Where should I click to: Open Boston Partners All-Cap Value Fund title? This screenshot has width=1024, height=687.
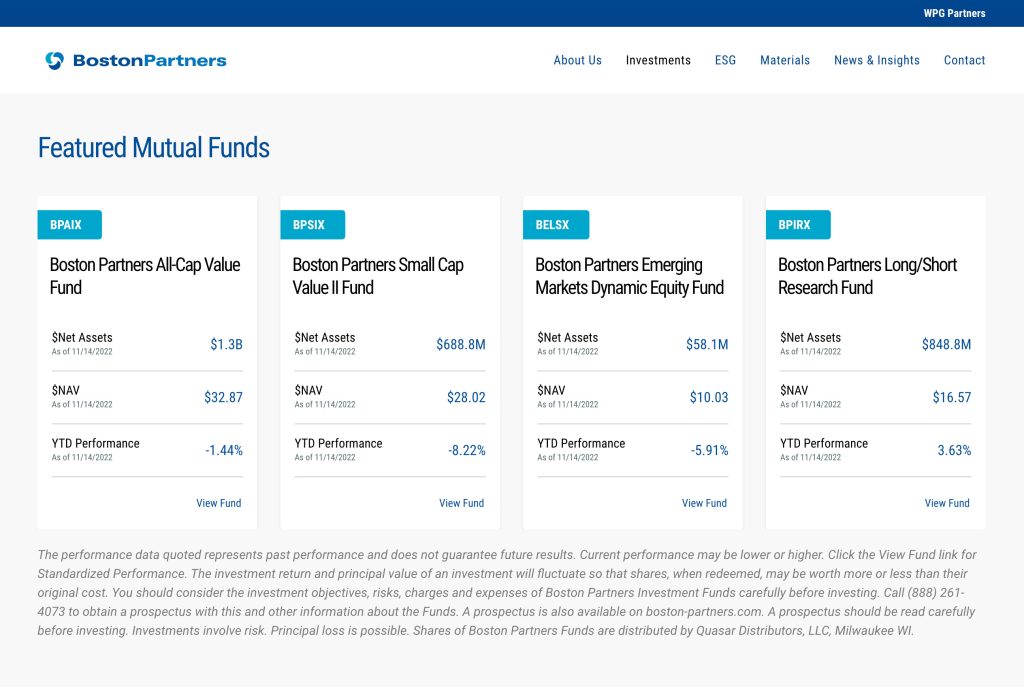point(145,276)
